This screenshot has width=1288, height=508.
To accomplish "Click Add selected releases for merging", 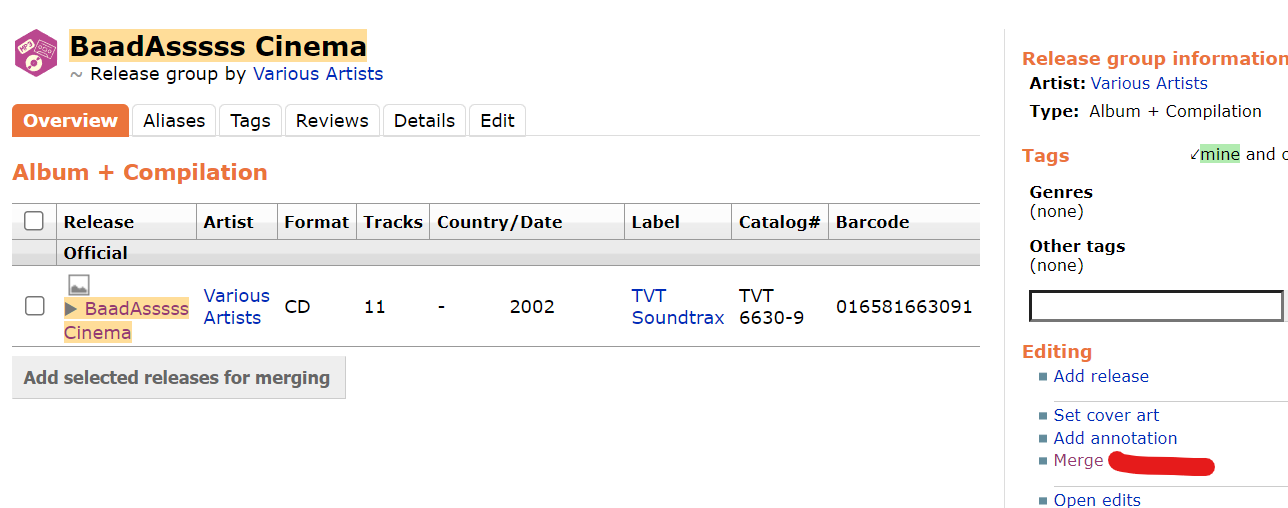I will click(178, 378).
